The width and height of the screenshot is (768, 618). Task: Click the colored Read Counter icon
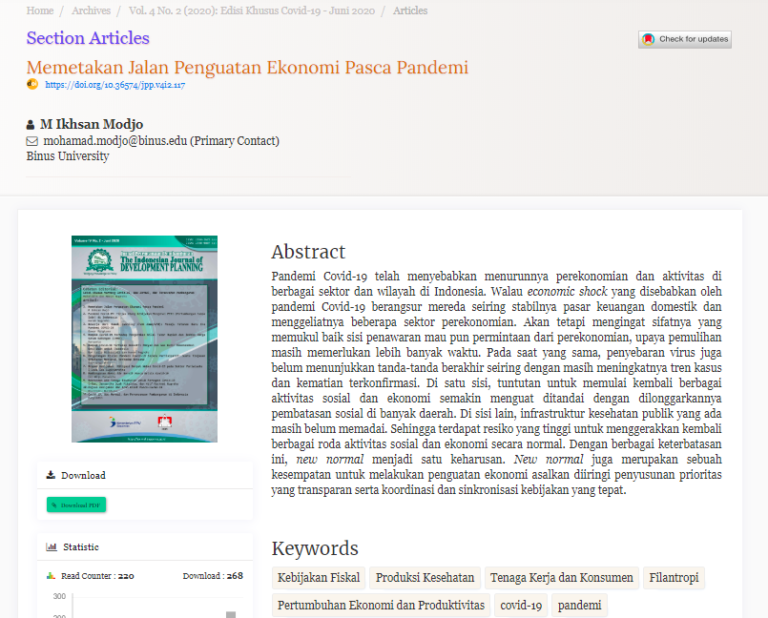point(51,576)
